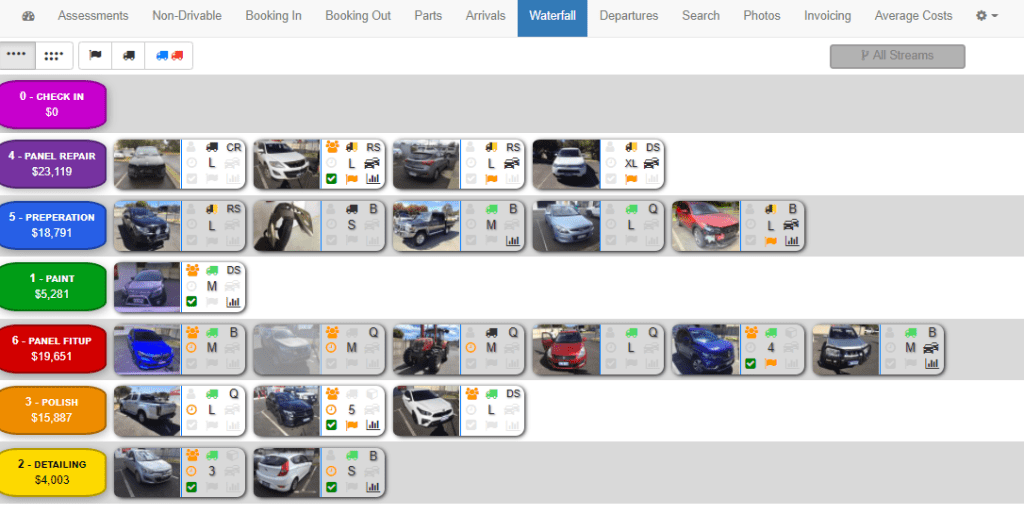The height and width of the screenshot is (515, 1024).
Task: Click orange clock on Panel Fitup red tractor card
Action: pos(471,348)
